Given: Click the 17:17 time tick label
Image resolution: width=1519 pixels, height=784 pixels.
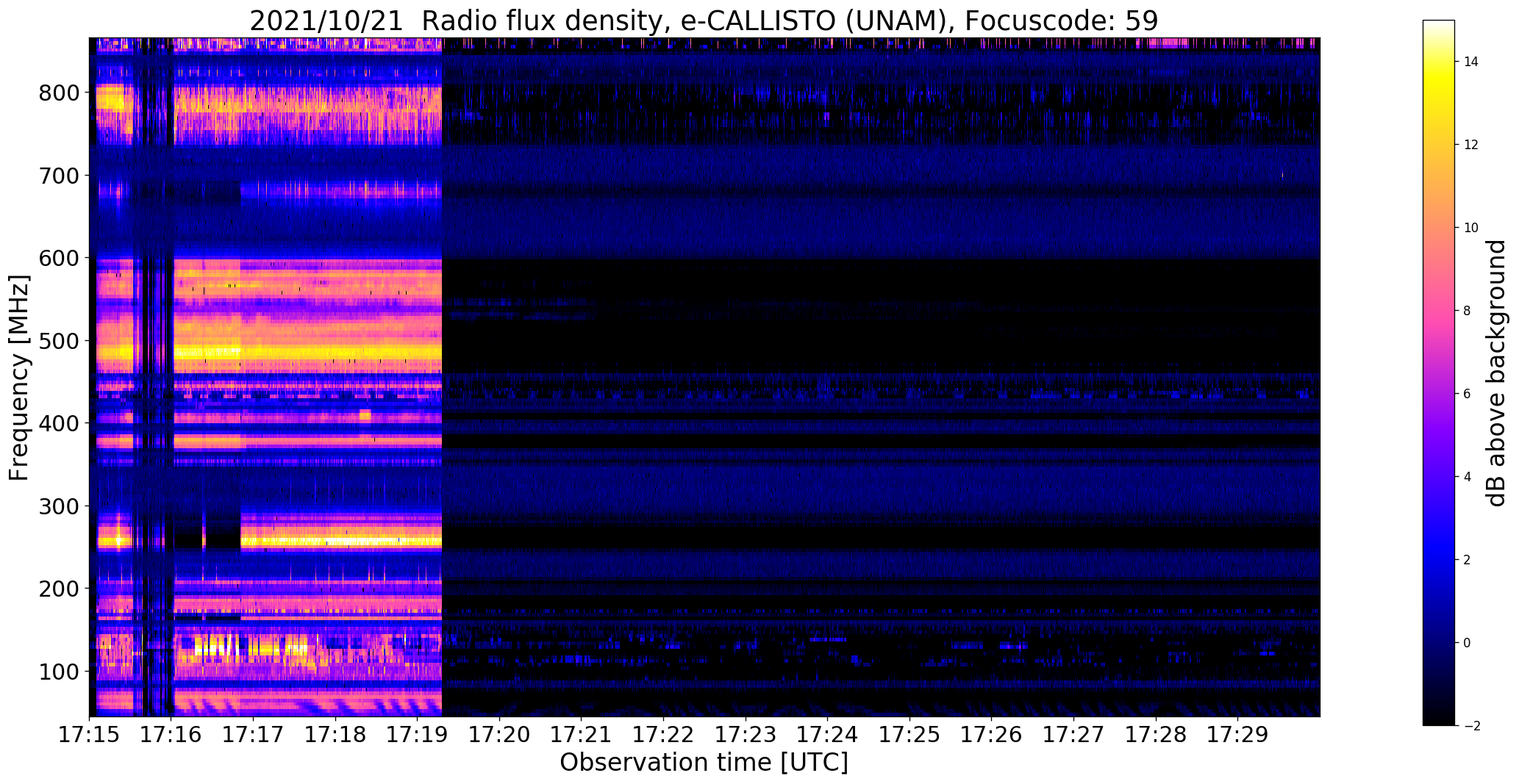Looking at the screenshot, I should point(254,734).
